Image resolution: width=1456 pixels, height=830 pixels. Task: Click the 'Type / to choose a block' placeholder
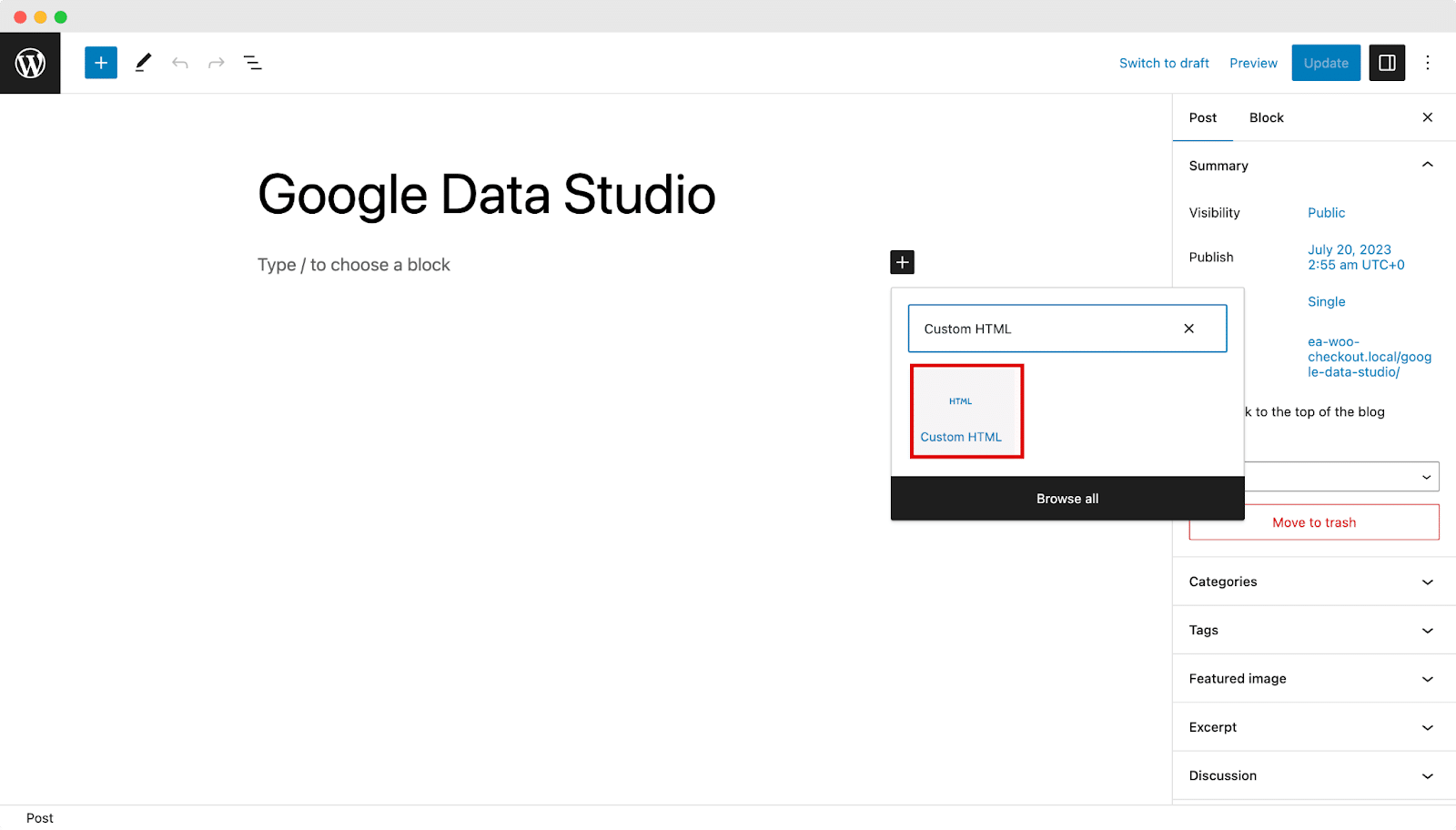[x=354, y=265]
